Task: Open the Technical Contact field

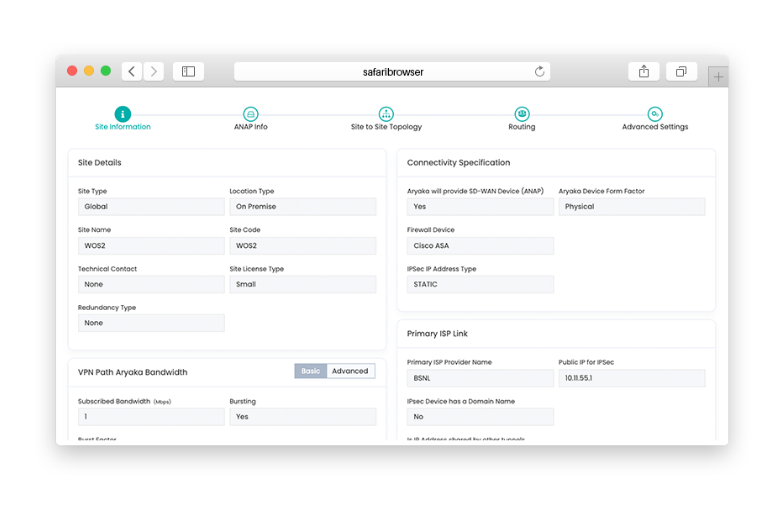Action: coord(151,284)
